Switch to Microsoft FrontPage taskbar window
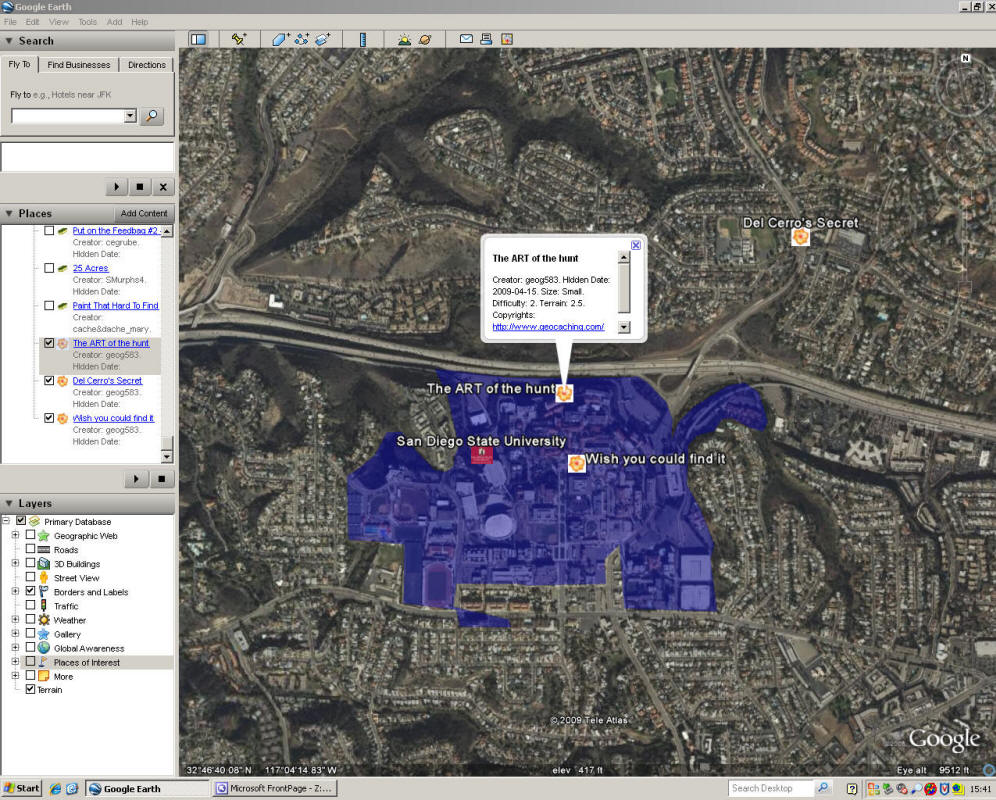 pos(274,789)
